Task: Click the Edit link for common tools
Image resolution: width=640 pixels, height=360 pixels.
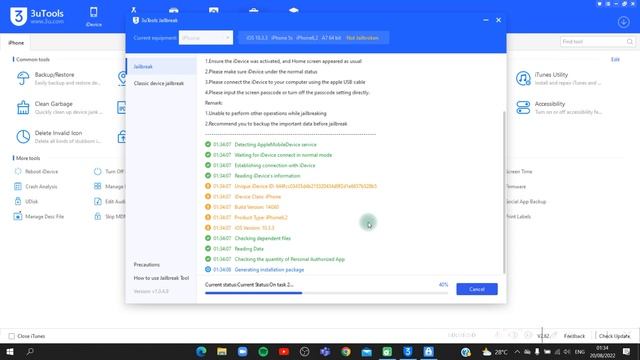Action: (x=615, y=60)
